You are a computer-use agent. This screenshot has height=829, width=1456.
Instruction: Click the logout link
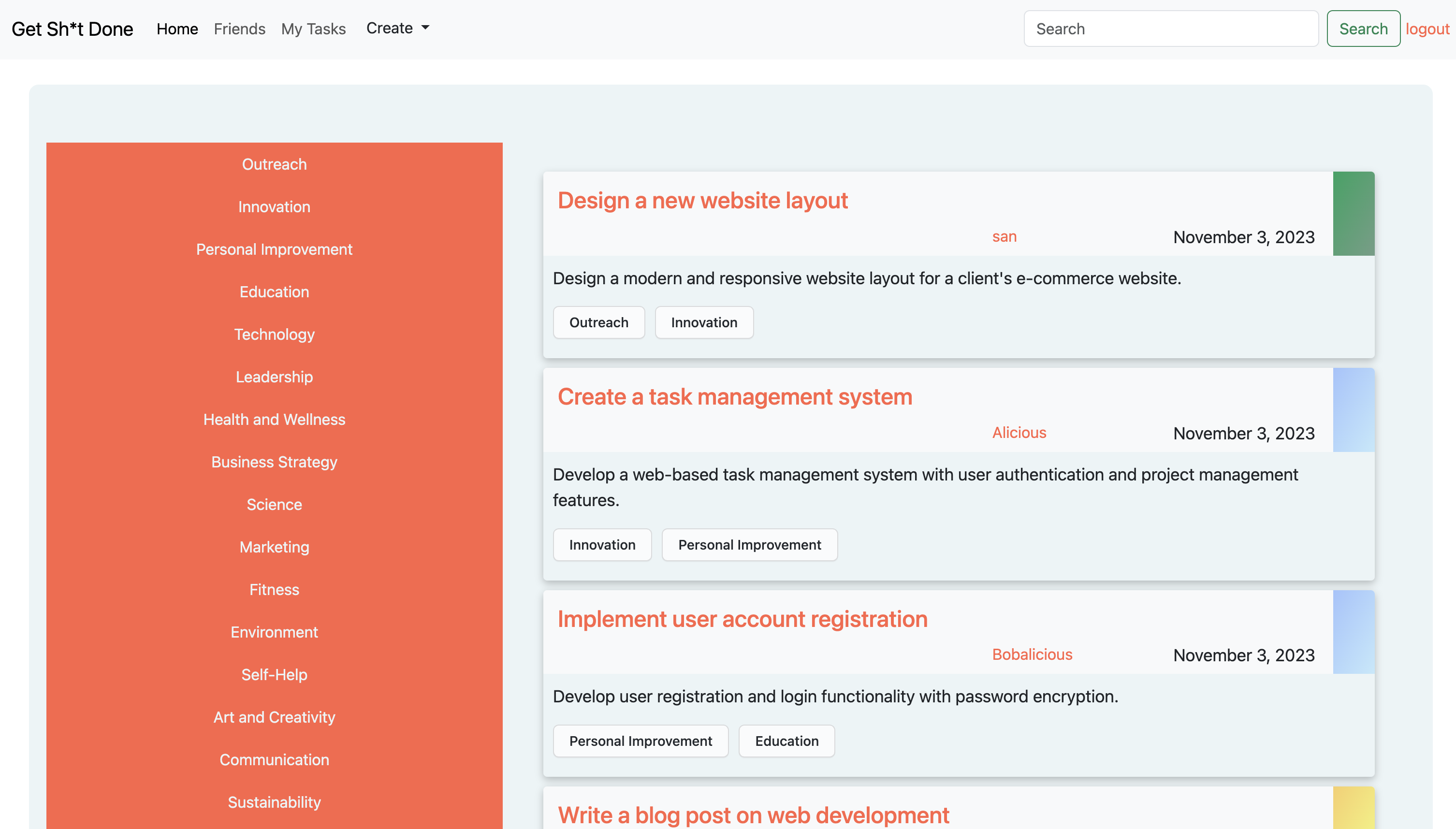(x=1427, y=29)
